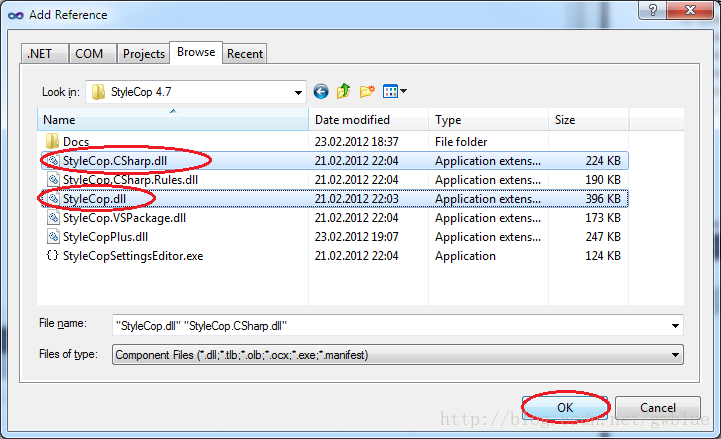
Task: Click the help question mark button
Action: (x=652, y=10)
